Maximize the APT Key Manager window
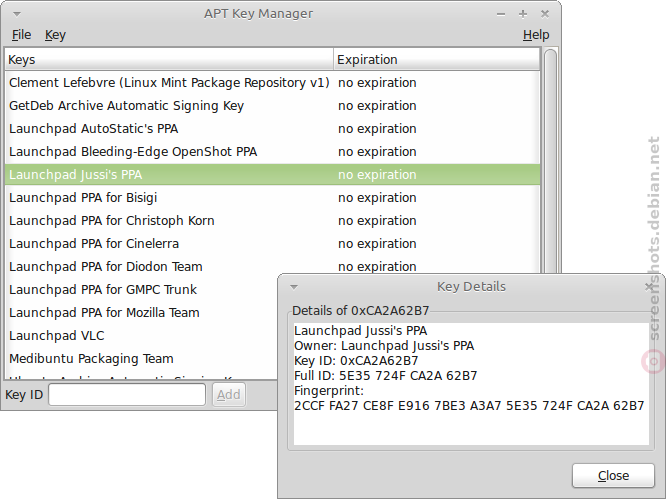This screenshot has height=499, width=666. click(523, 14)
